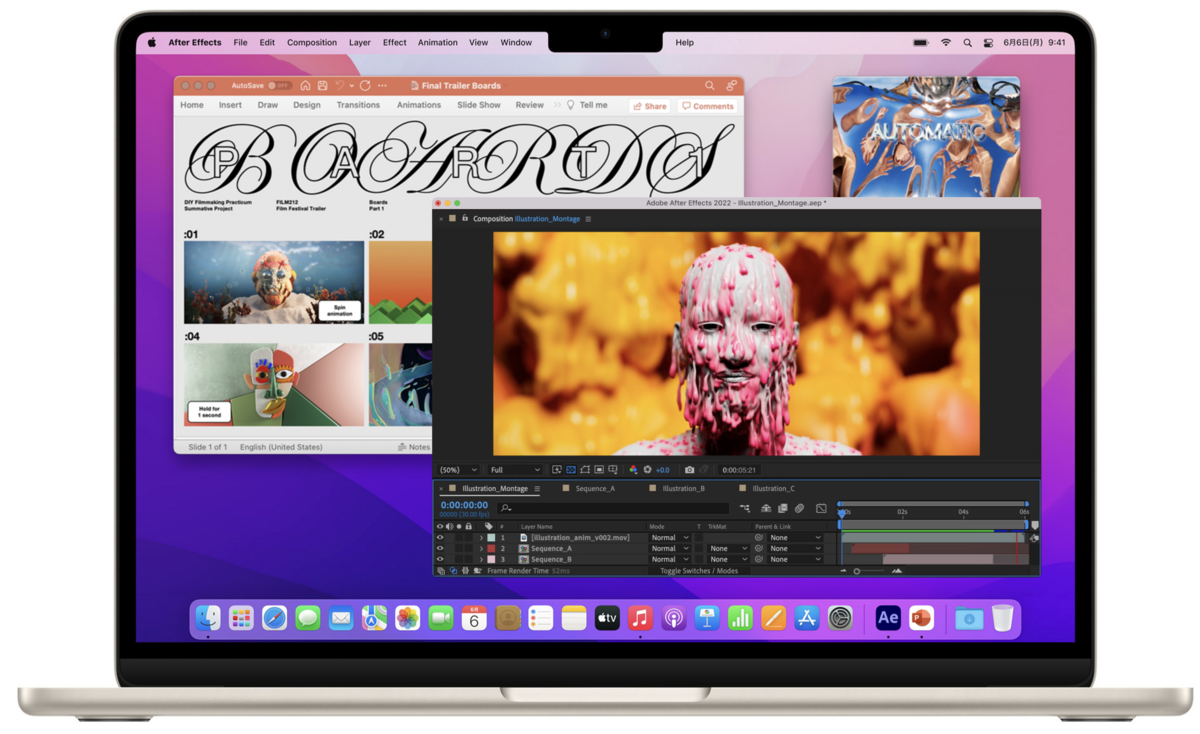
Task: Open Podcasts from the Dock
Action: (x=674, y=619)
